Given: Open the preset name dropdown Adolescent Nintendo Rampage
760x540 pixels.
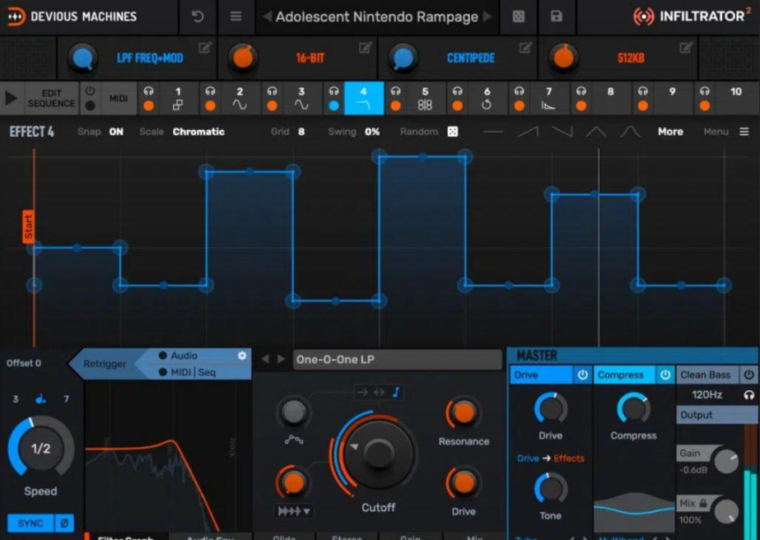Looking at the screenshot, I should pos(376,17).
